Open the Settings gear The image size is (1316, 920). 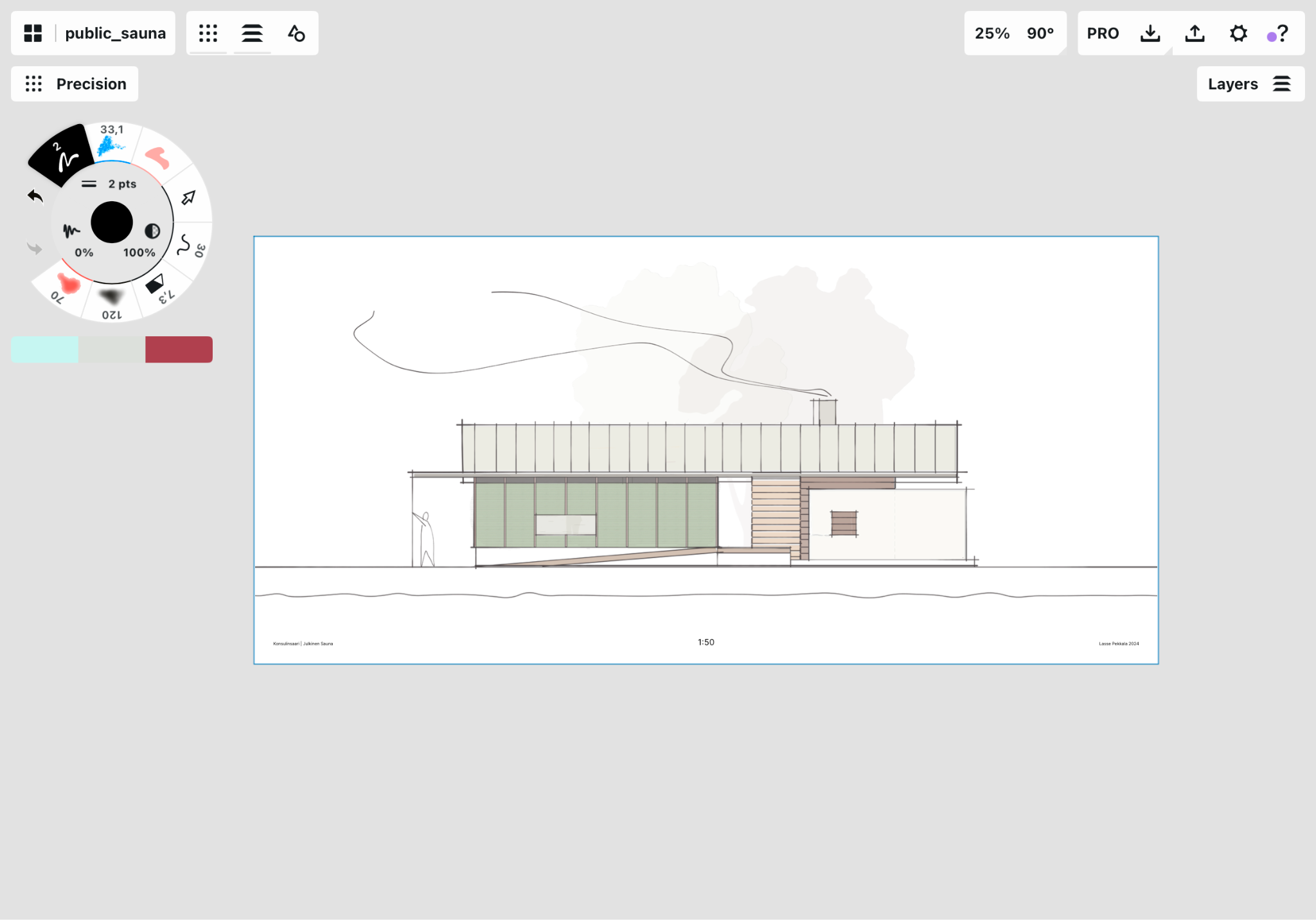(1238, 33)
